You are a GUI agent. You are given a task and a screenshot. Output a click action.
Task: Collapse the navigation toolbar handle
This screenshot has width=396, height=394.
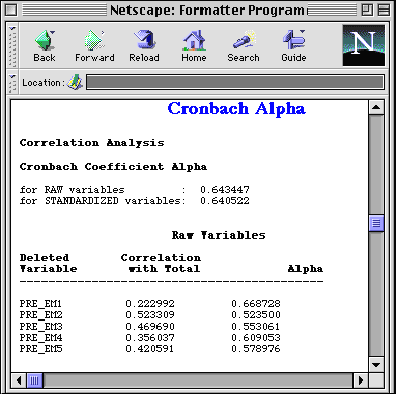[13, 46]
